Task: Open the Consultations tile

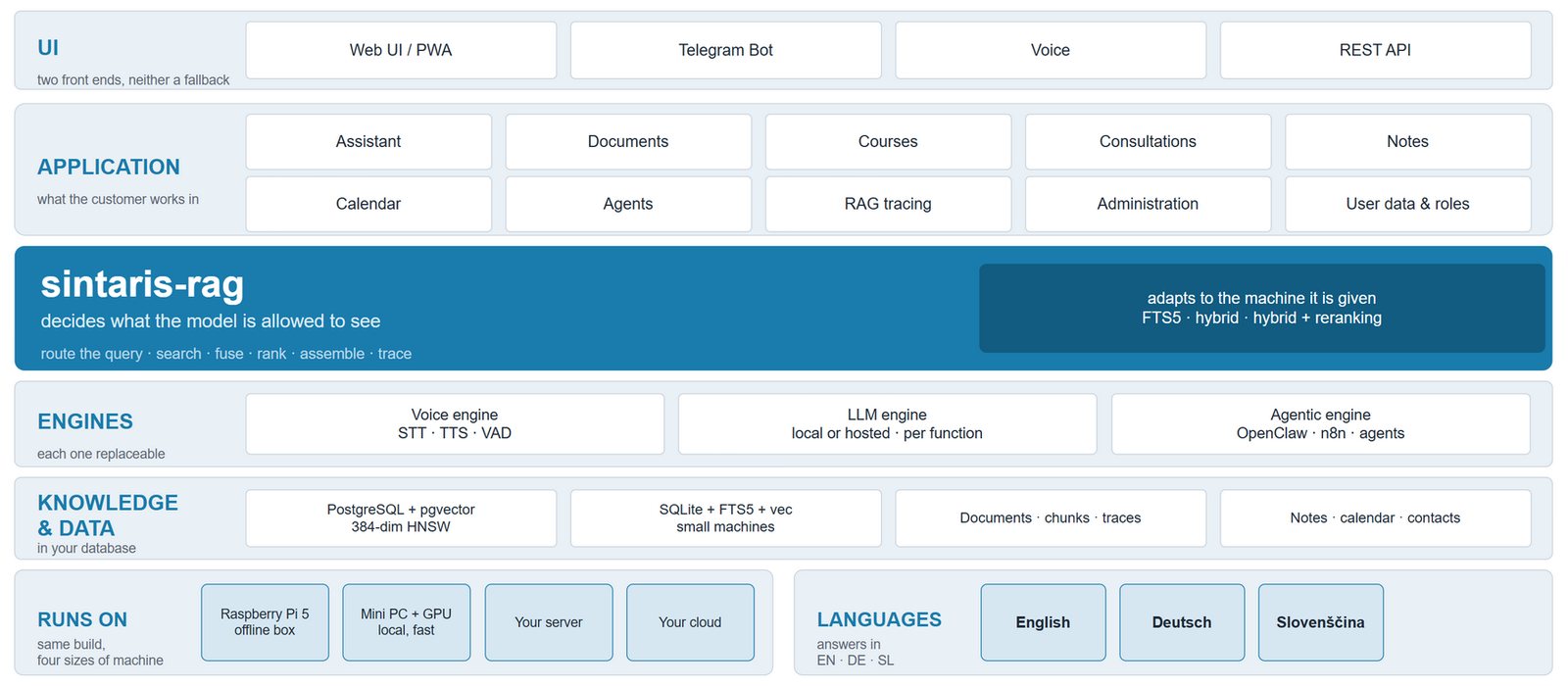Action: [1149, 141]
